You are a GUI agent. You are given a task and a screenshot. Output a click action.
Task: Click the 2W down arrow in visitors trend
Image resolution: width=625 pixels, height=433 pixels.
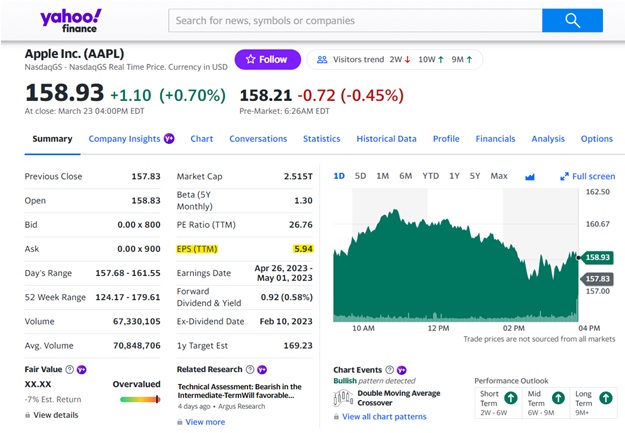point(407,59)
